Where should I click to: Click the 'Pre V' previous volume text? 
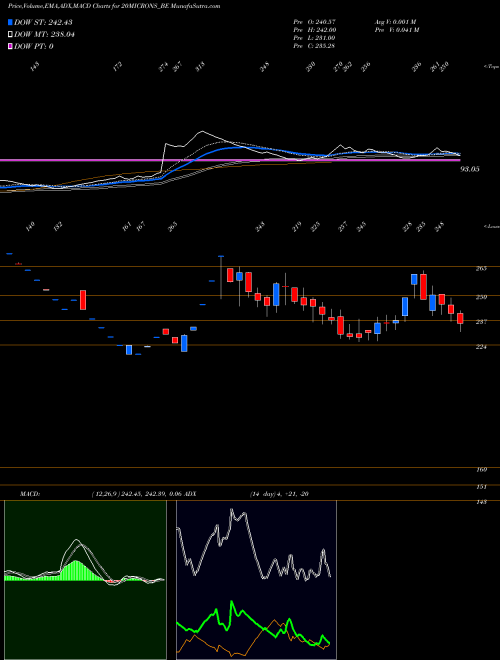tap(396, 30)
